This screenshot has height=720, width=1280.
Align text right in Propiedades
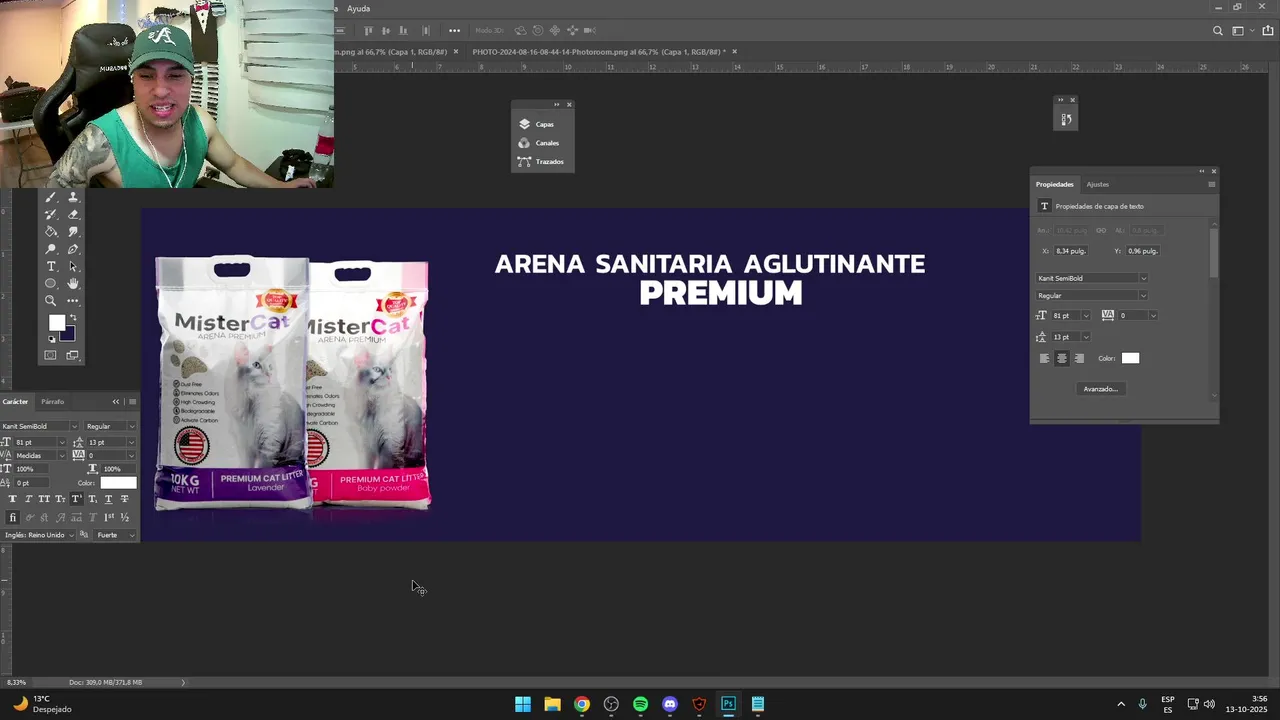1079,358
